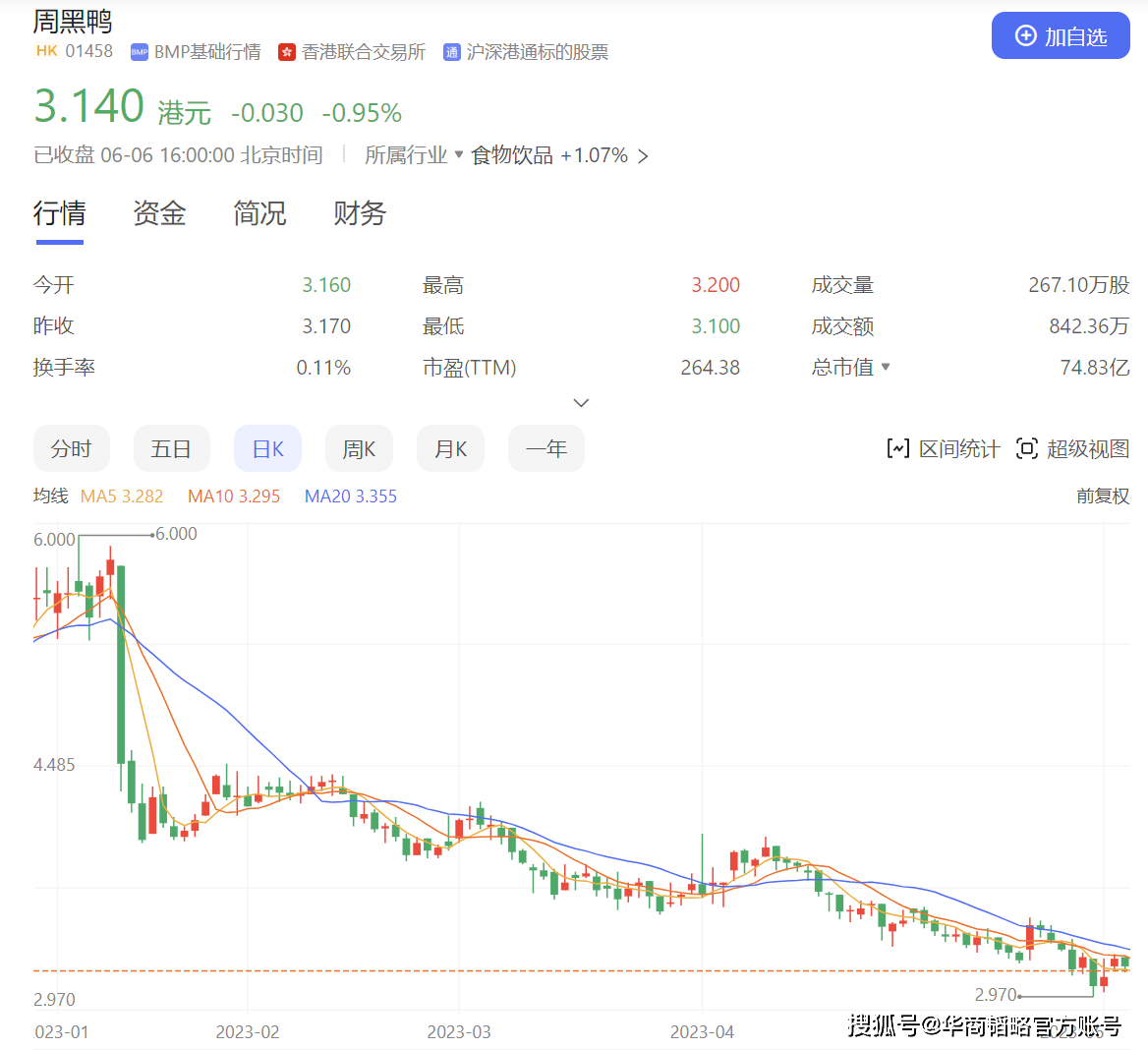This screenshot has height=1050, width=1148.
Task: Click the plus icon in 加自选 button
Action: (x=1026, y=35)
